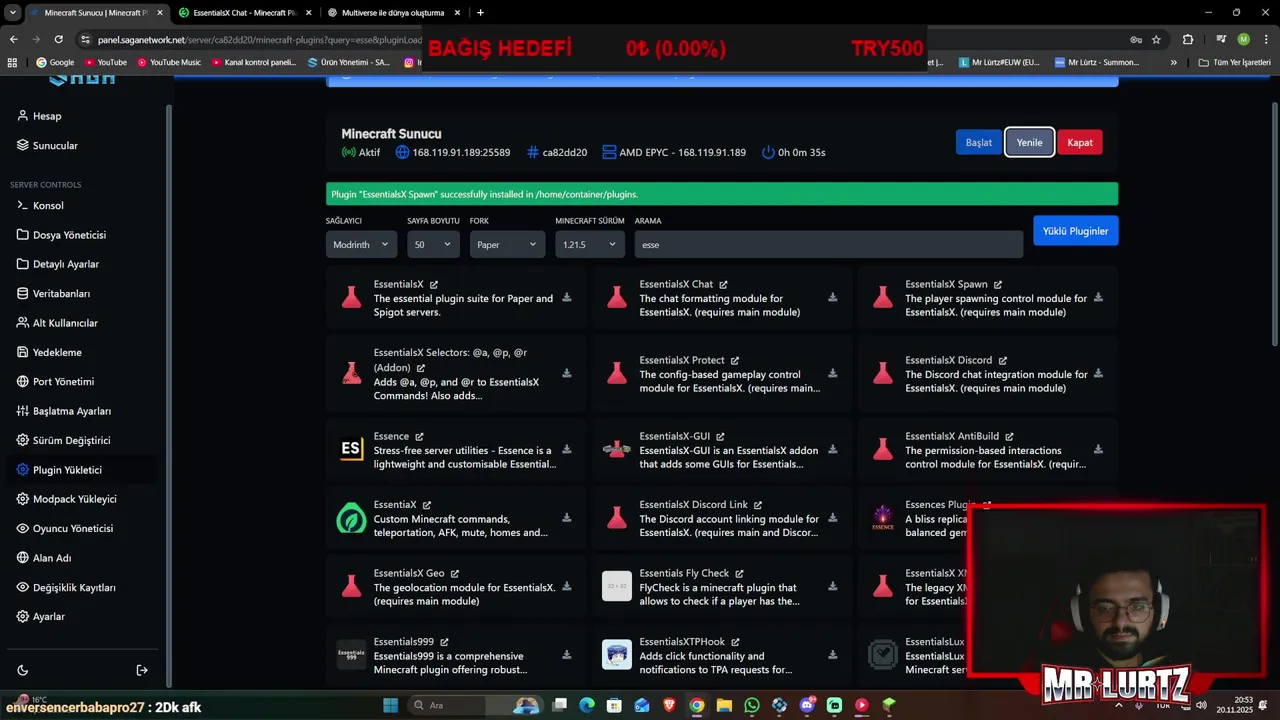The image size is (1280, 720).
Task: Download the EssentialsX Fly Check plugin
Action: (833, 586)
